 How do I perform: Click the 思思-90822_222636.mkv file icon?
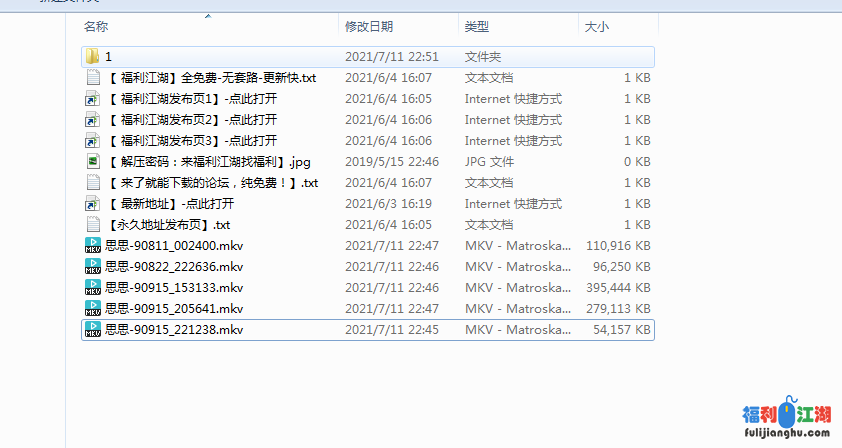coord(92,267)
